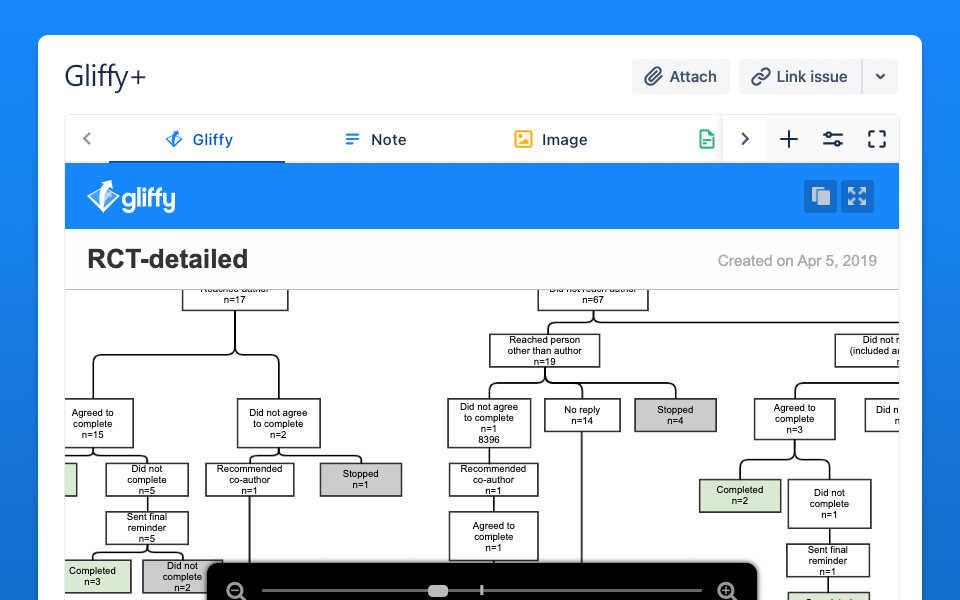Image resolution: width=960 pixels, height=600 pixels.
Task: Select the grey 'Stopped n=4' box
Action: pyautogui.click(x=675, y=415)
